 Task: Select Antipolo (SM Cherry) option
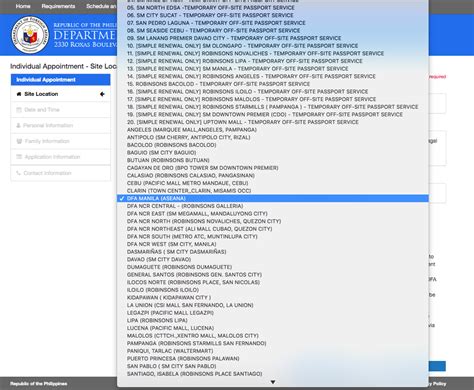(x=273, y=137)
